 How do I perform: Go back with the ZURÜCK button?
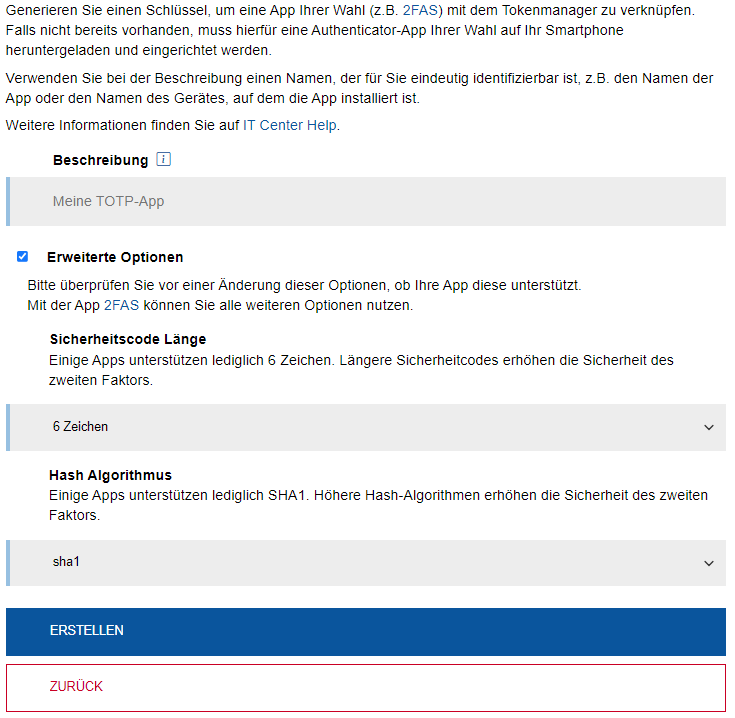click(x=366, y=687)
